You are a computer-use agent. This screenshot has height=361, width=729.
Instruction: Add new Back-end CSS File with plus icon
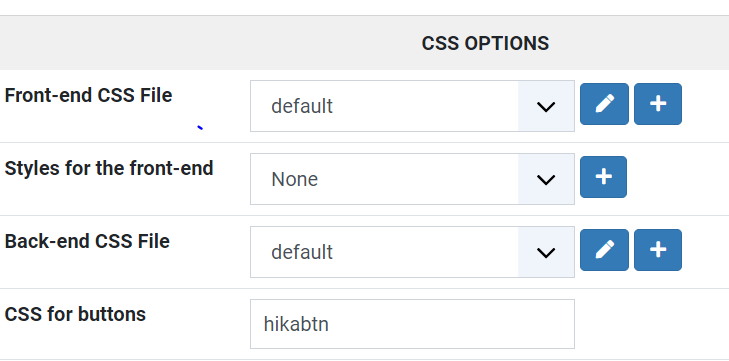tap(658, 250)
